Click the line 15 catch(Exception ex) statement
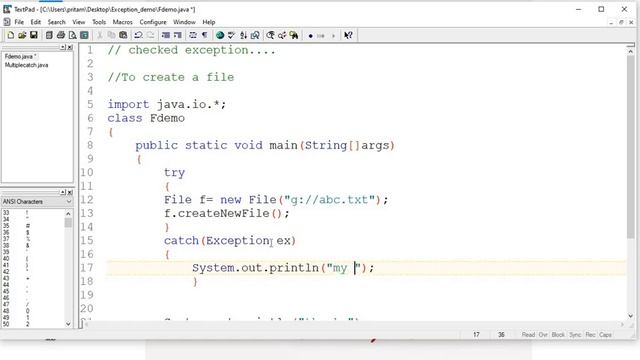Screen dimensions: 640x360 [230, 241]
